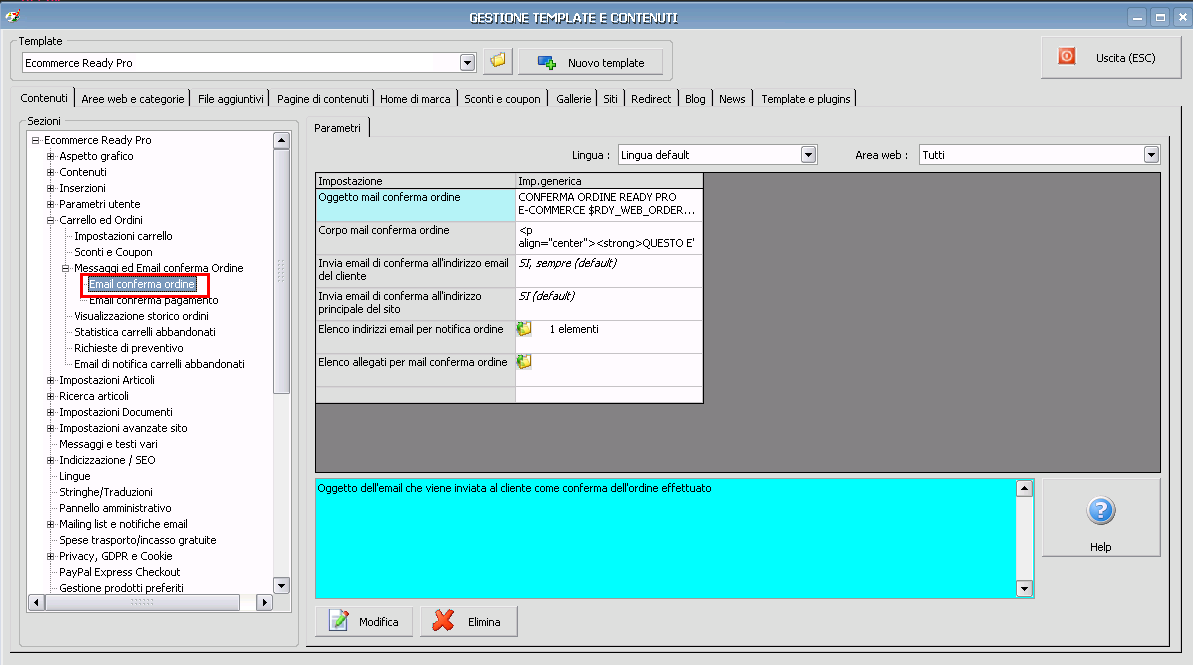Screen dimensions: 1193x665
Task: Open folder icon for Elenco allegati row
Action: [x=524, y=361]
